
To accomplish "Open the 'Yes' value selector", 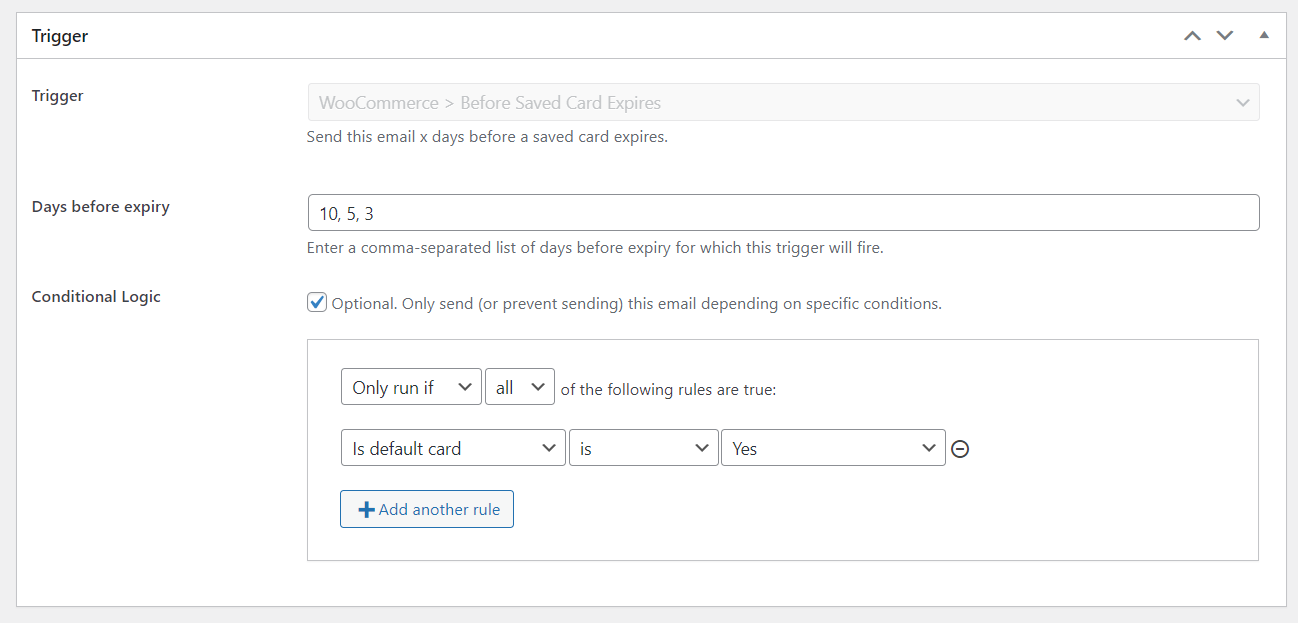I will (833, 448).
